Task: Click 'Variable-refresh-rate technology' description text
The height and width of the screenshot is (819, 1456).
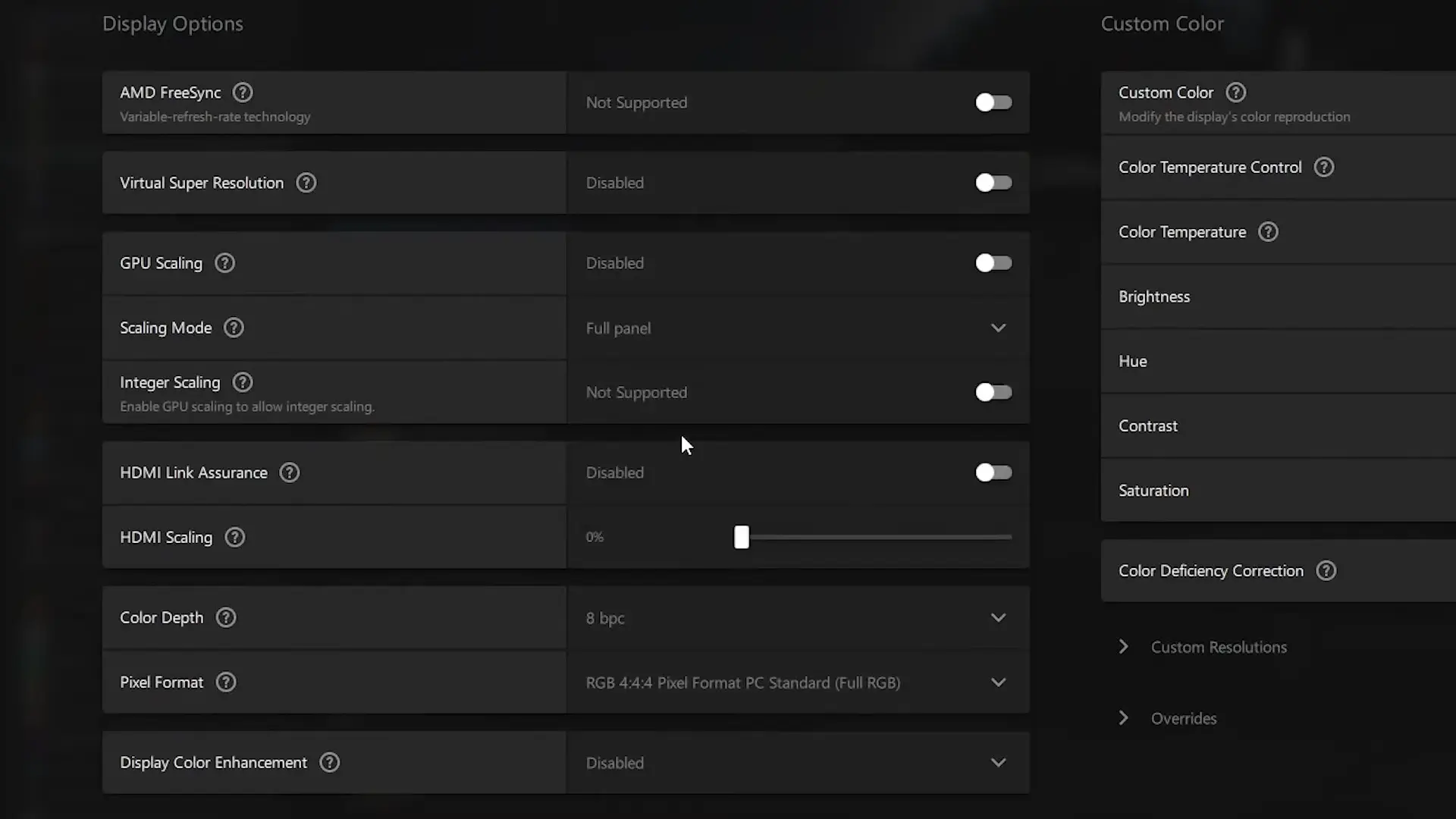Action: [215, 117]
